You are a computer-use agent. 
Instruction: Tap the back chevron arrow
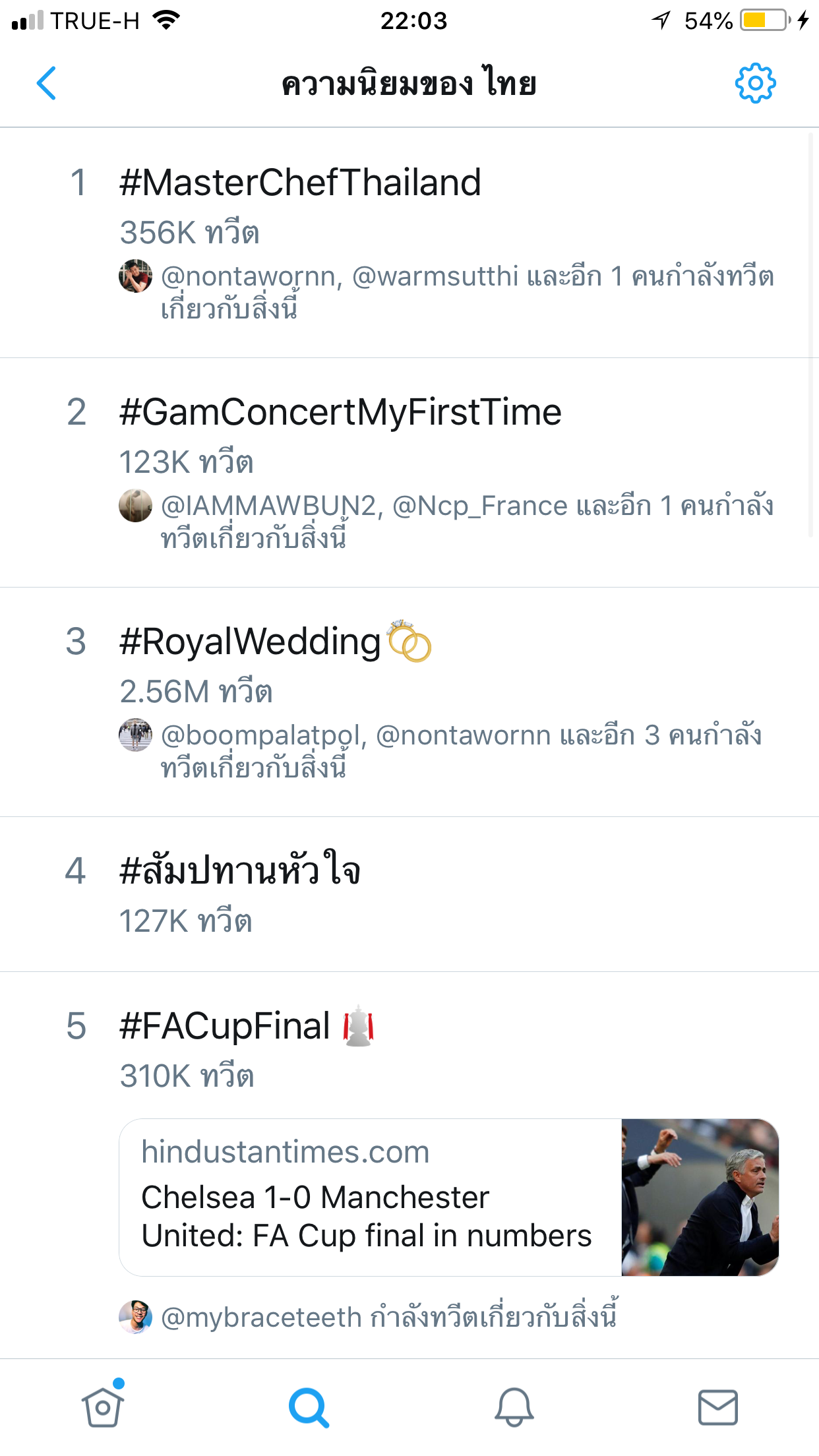pos(46,83)
